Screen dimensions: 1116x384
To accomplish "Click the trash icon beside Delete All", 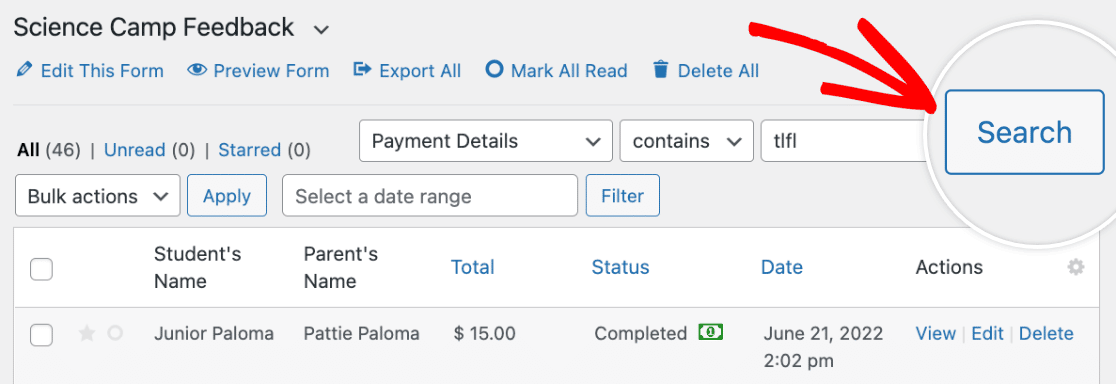I will pyautogui.click(x=661, y=70).
